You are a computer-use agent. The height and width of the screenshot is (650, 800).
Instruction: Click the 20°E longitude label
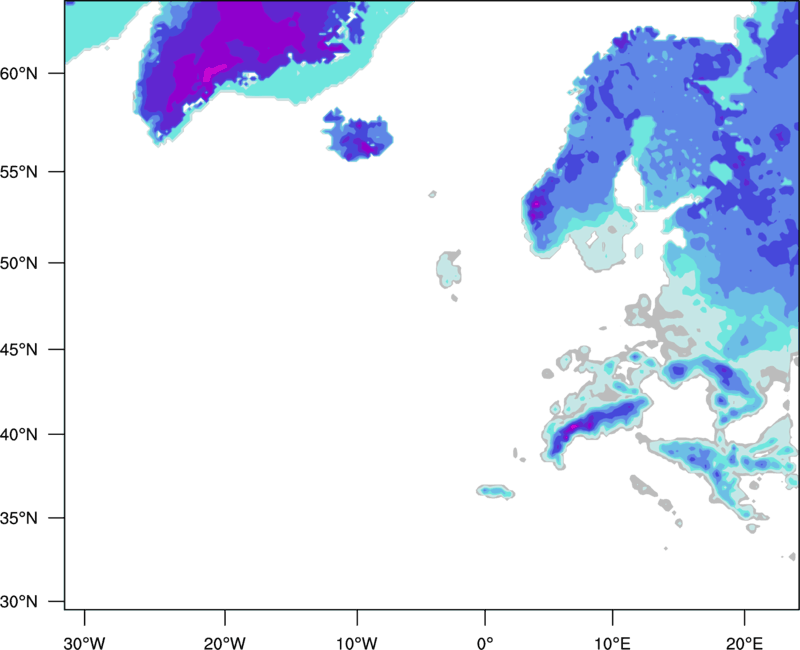tap(744, 643)
